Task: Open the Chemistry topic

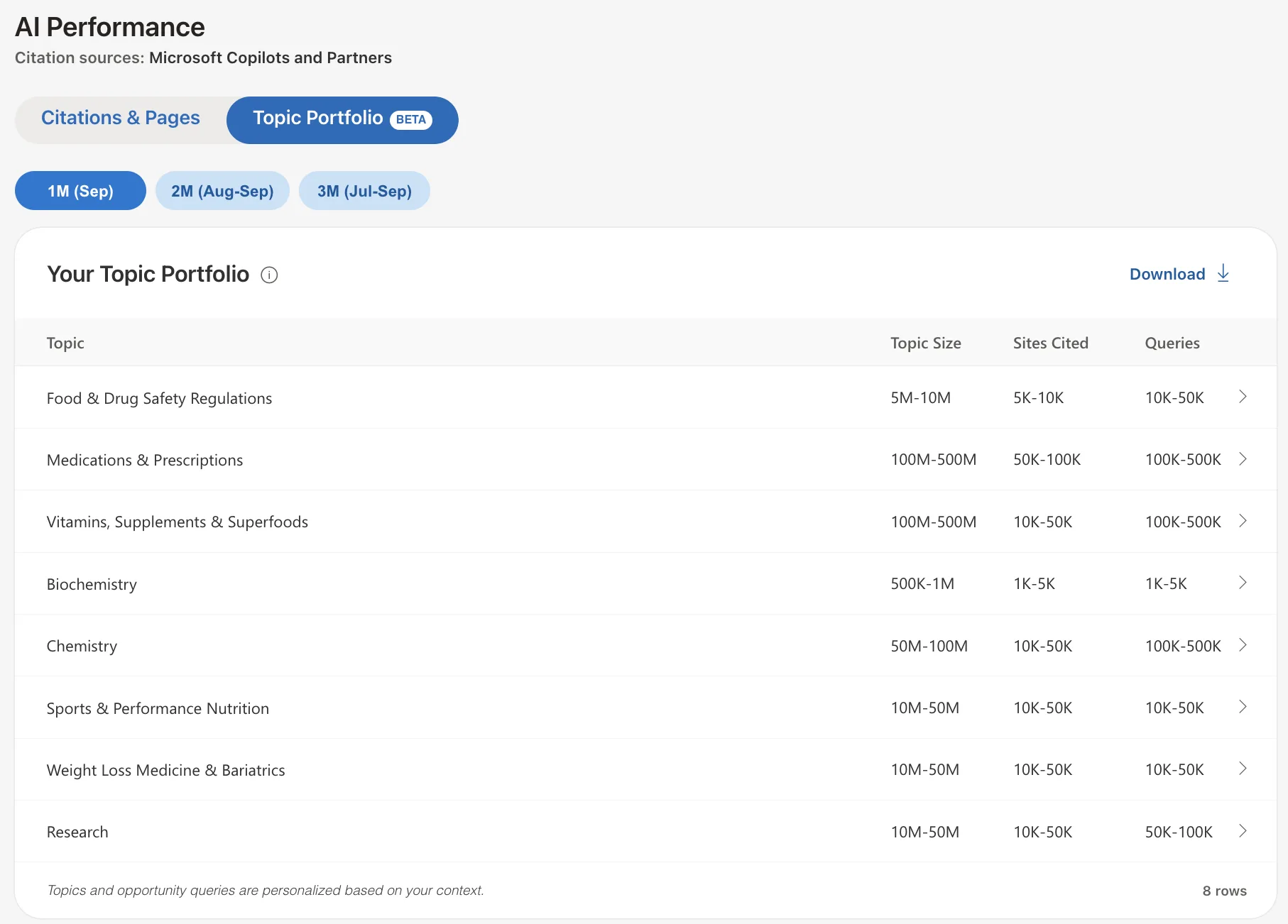Action: 82,646
